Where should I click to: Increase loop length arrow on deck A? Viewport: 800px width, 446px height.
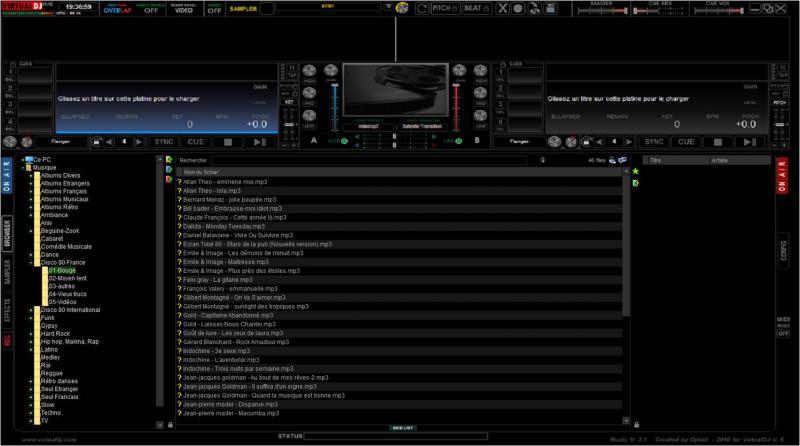click(x=138, y=142)
